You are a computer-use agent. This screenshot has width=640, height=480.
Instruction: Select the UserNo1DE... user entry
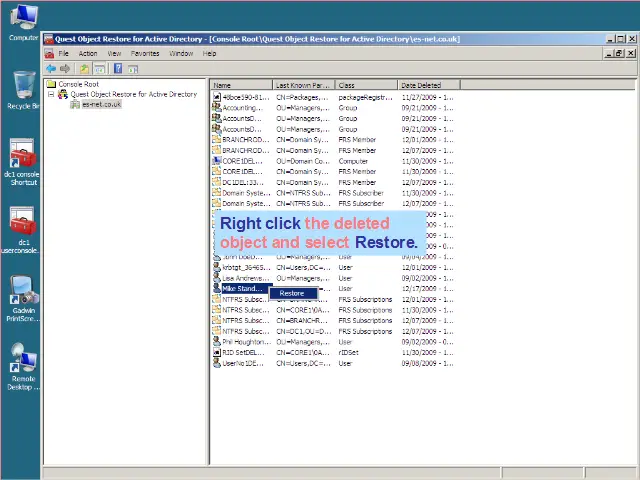(x=243, y=363)
